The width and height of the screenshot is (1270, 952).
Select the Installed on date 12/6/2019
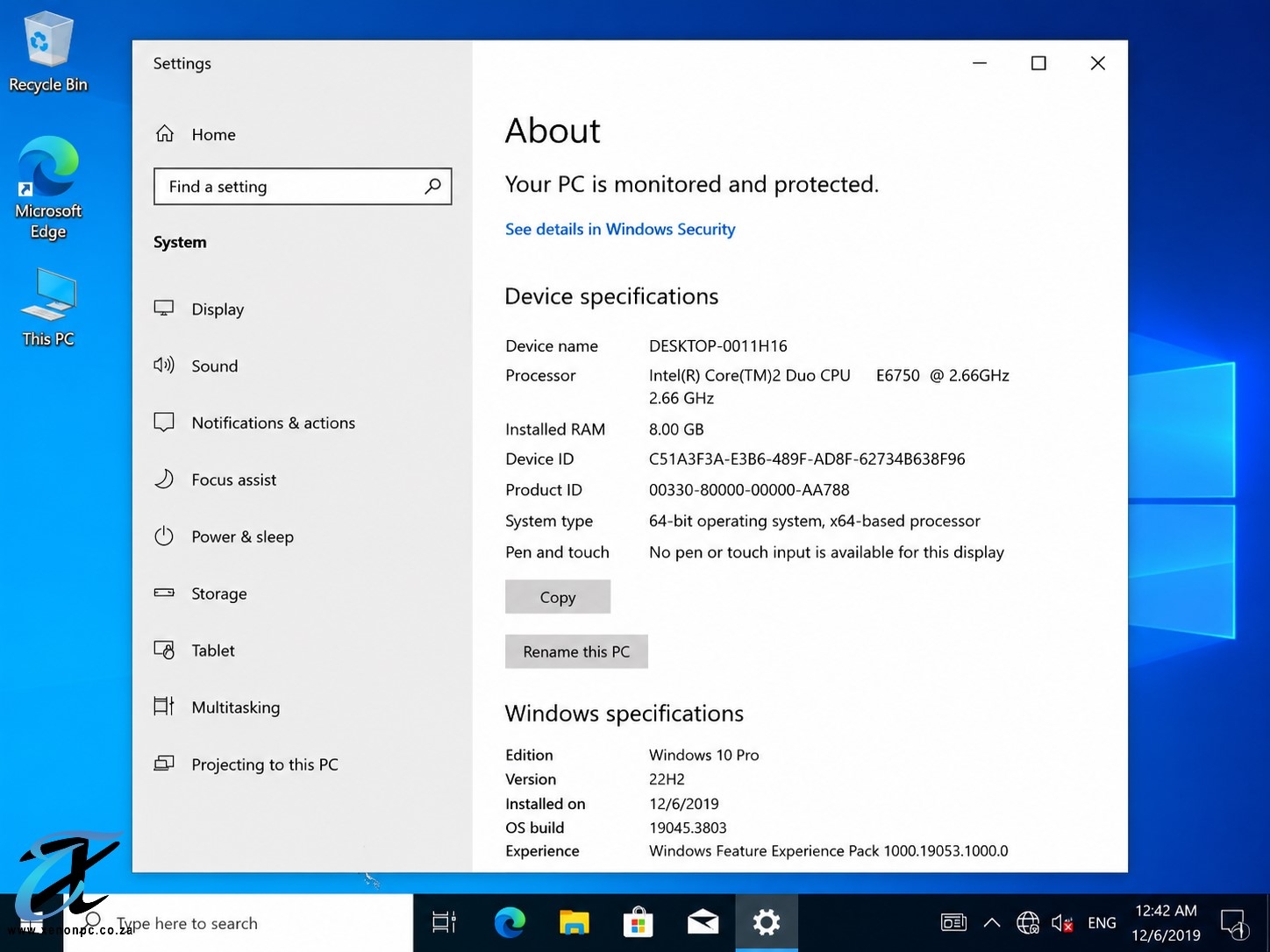click(684, 804)
